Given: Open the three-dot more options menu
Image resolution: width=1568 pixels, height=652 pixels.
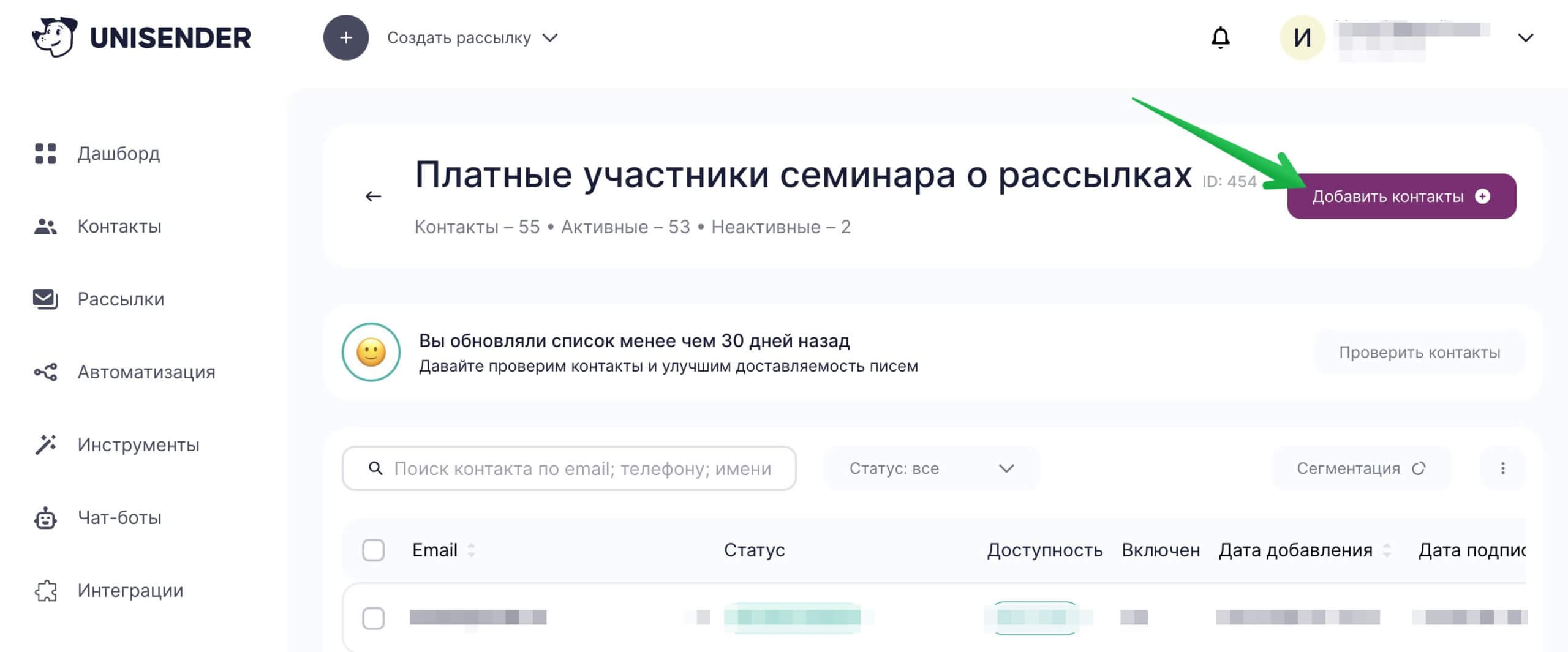Looking at the screenshot, I should (1502, 468).
